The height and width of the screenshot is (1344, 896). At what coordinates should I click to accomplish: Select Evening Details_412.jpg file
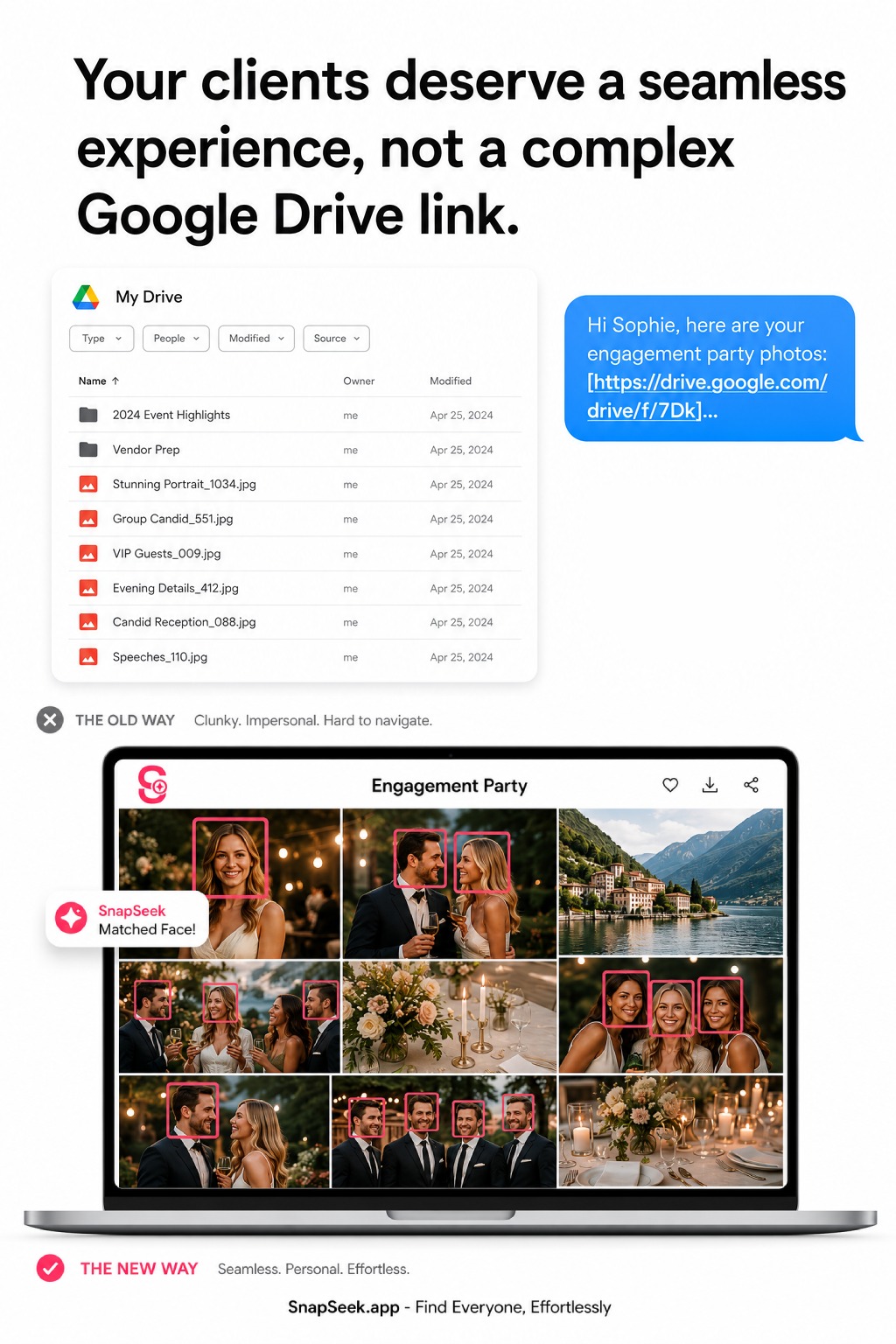[295, 588]
